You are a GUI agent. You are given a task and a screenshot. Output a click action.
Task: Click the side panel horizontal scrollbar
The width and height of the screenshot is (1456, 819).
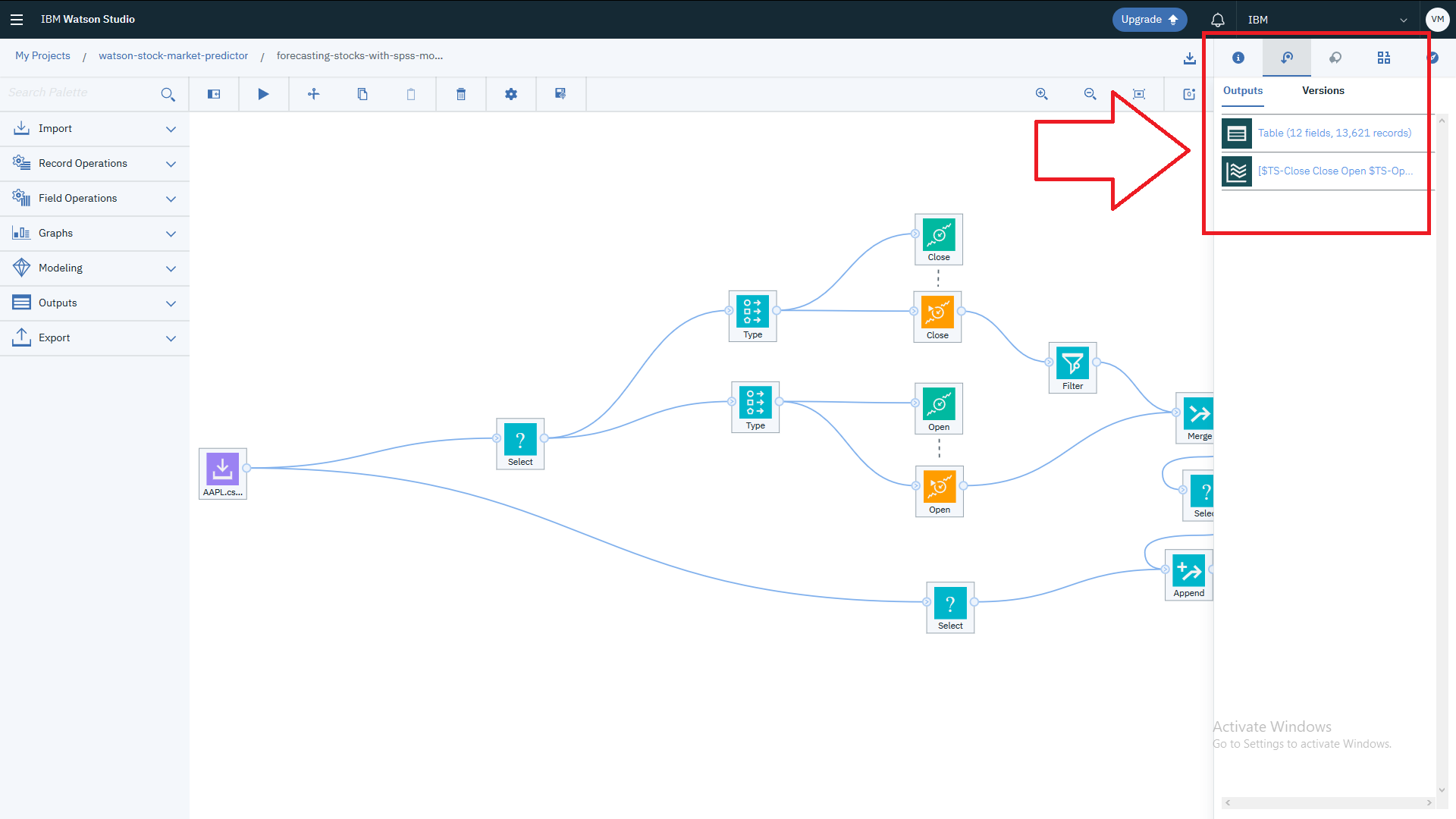[x=1327, y=802]
